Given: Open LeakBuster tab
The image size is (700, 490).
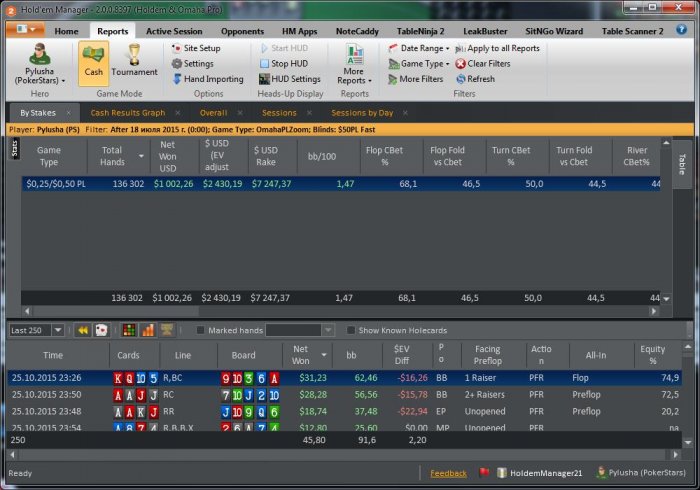Looking at the screenshot, I should point(485,31).
